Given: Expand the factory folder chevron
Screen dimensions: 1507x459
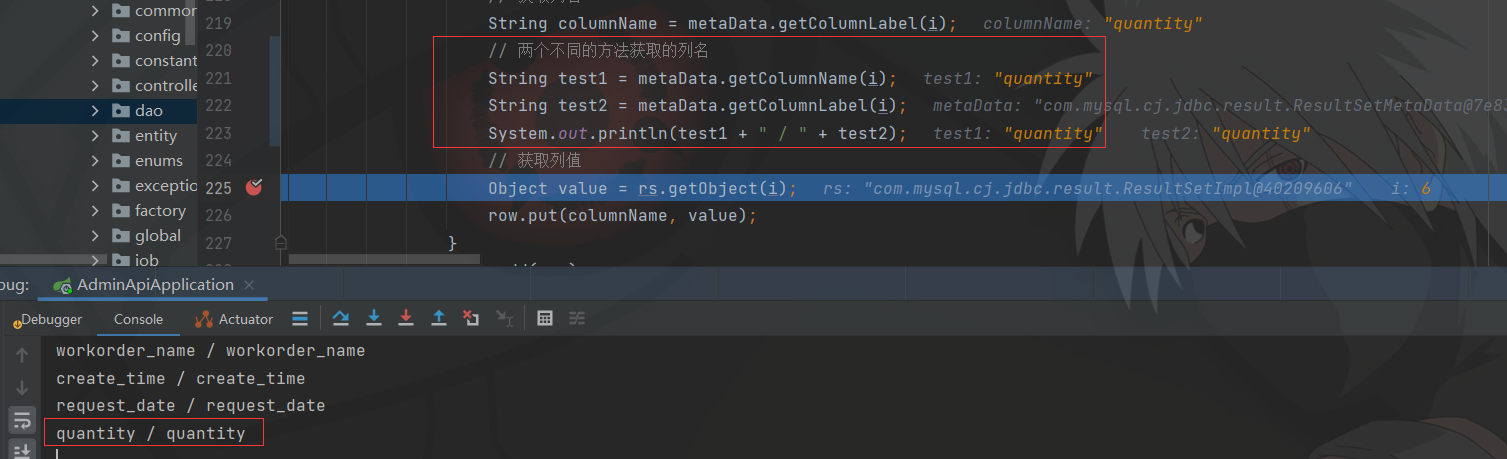Looking at the screenshot, I should click(x=95, y=211).
